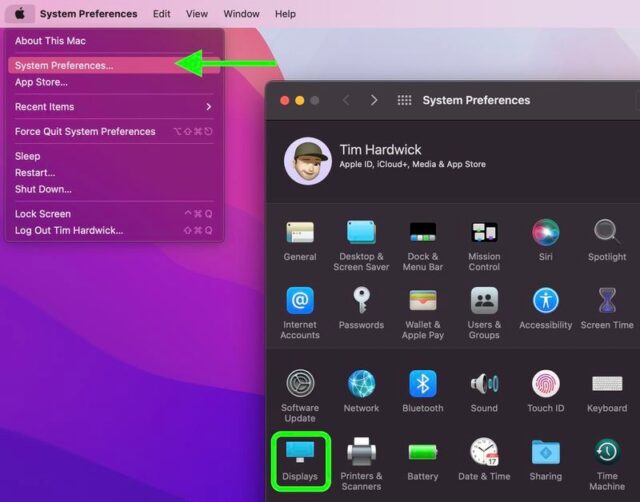This screenshot has width=640, height=502.
Task: Open Time Machine preferences
Action: [x=607, y=464]
